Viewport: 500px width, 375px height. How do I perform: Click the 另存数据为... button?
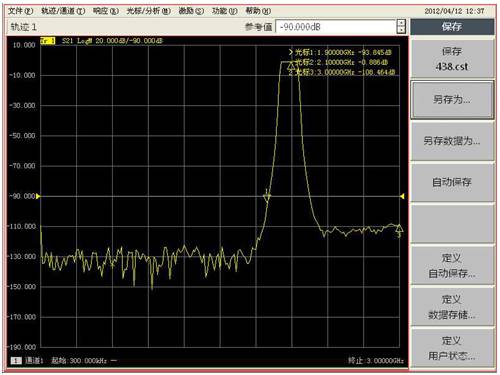coord(452,141)
